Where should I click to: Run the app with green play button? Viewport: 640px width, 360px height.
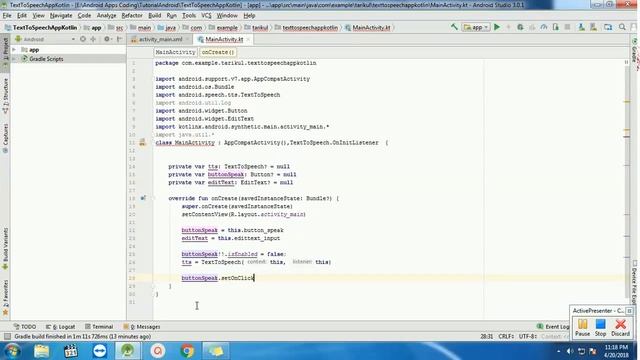(497, 27)
